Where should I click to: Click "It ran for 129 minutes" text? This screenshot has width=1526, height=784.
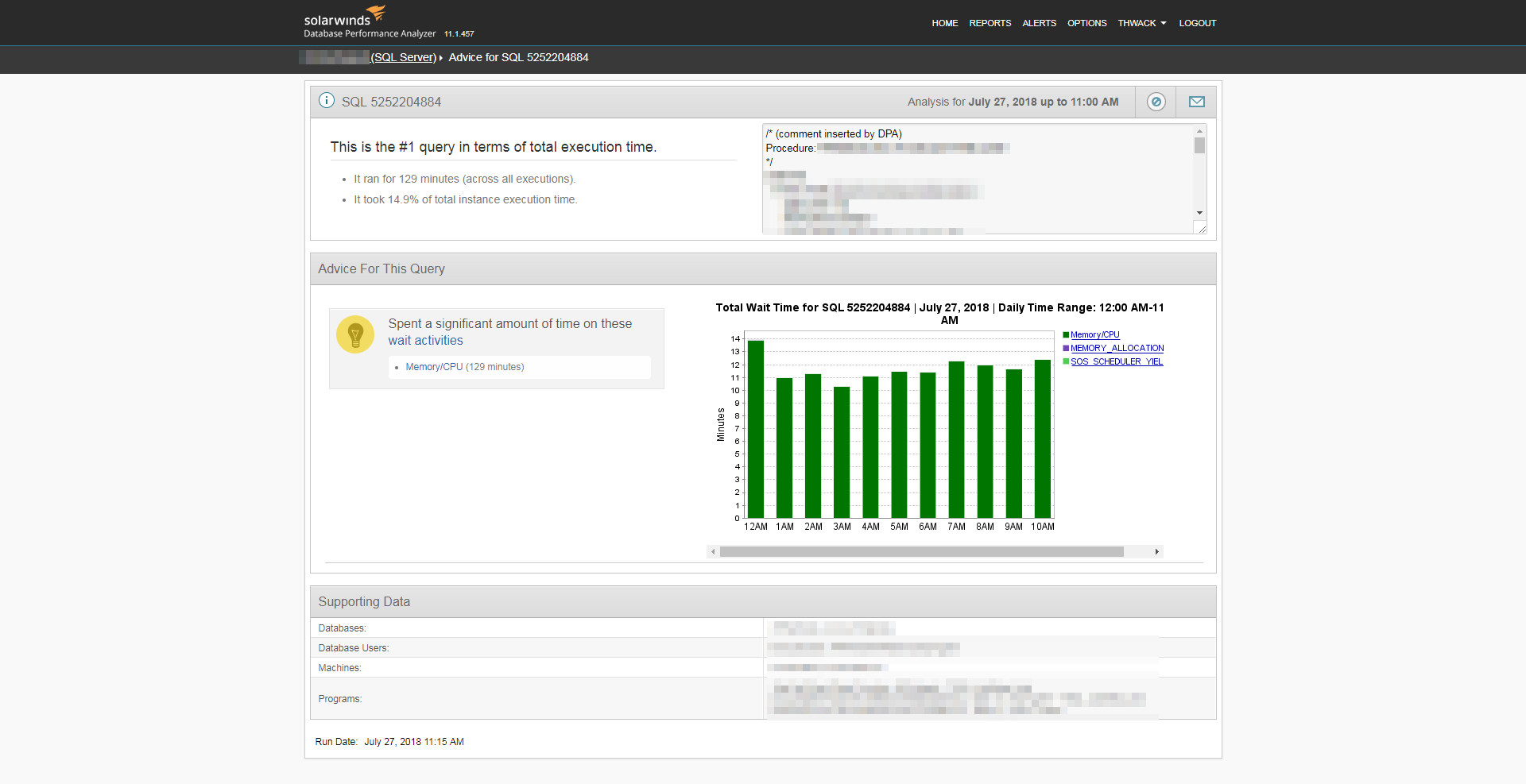tap(464, 180)
